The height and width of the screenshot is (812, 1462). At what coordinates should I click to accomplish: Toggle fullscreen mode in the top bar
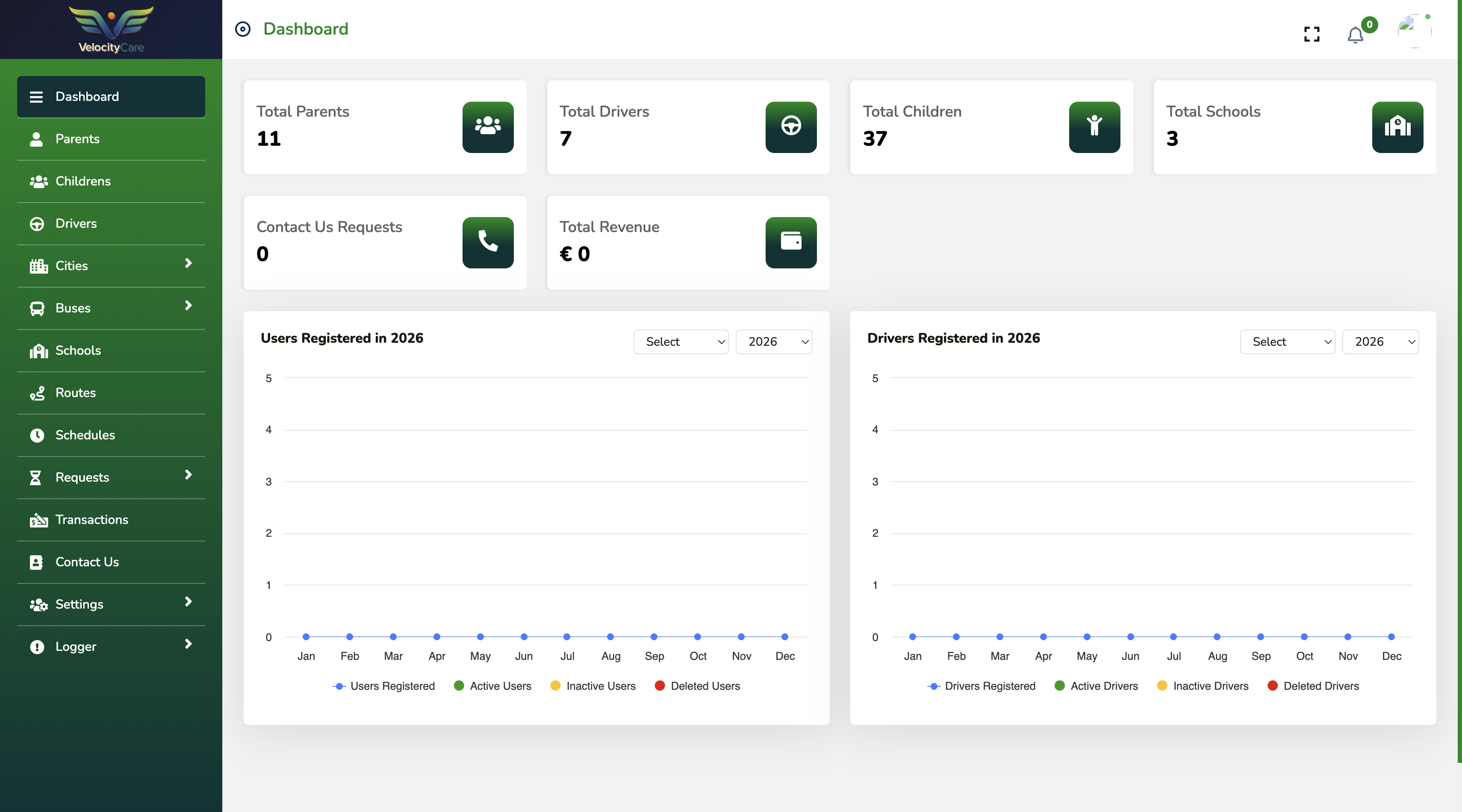click(1312, 34)
